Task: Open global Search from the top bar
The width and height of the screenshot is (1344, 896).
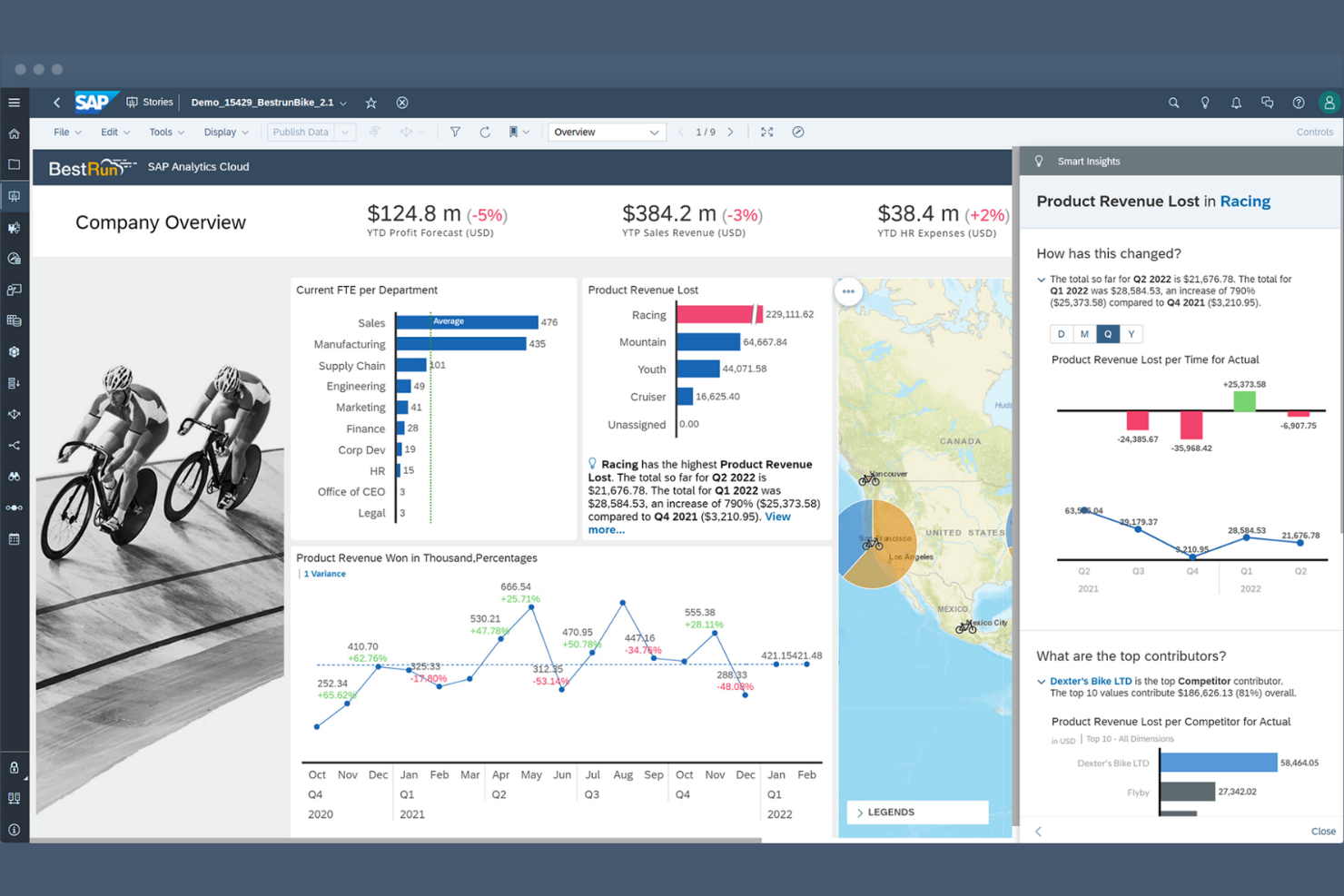Action: [1173, 103]
